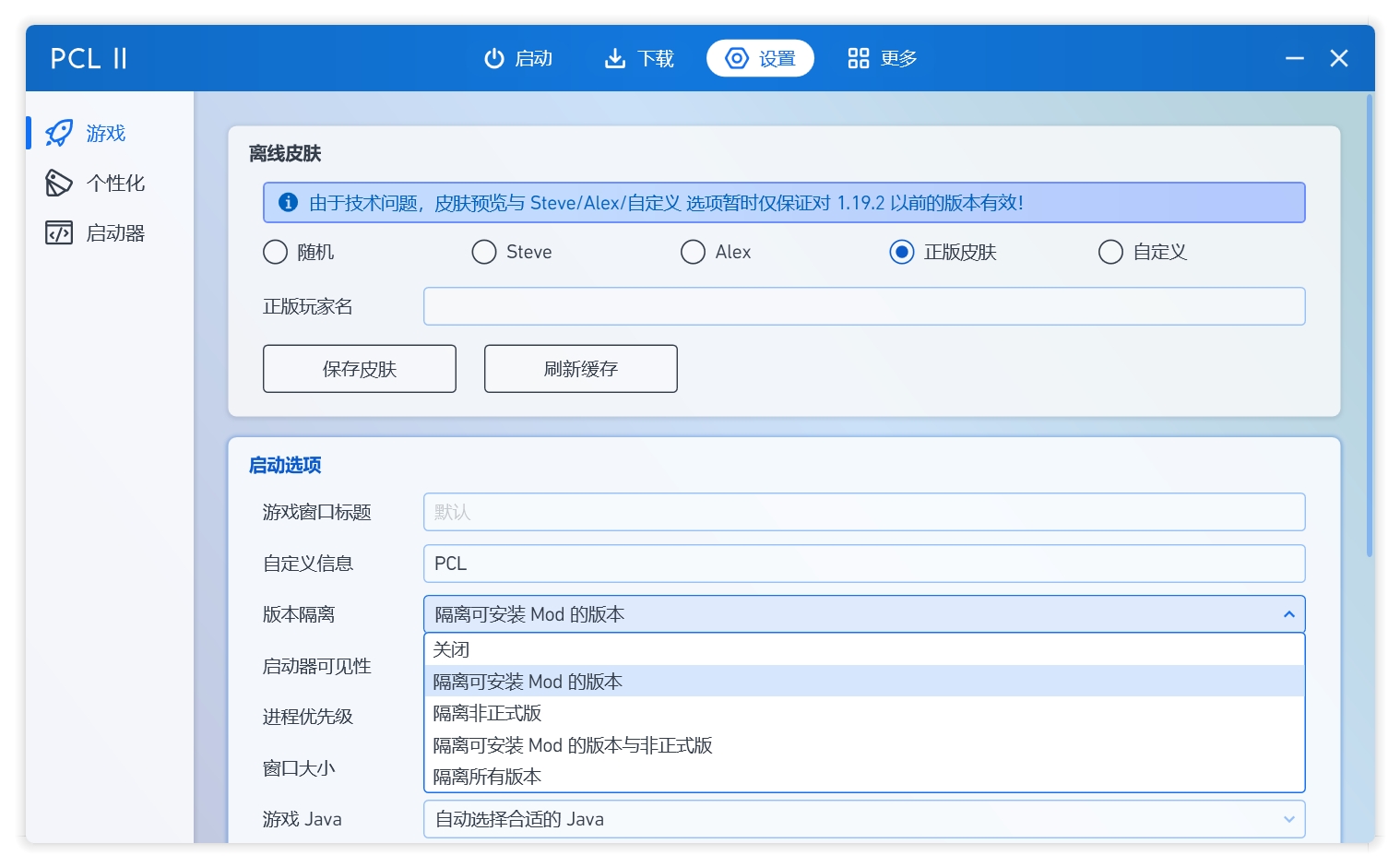Click the rocket icon beside 游戏 in sidebar

point(59,133)
